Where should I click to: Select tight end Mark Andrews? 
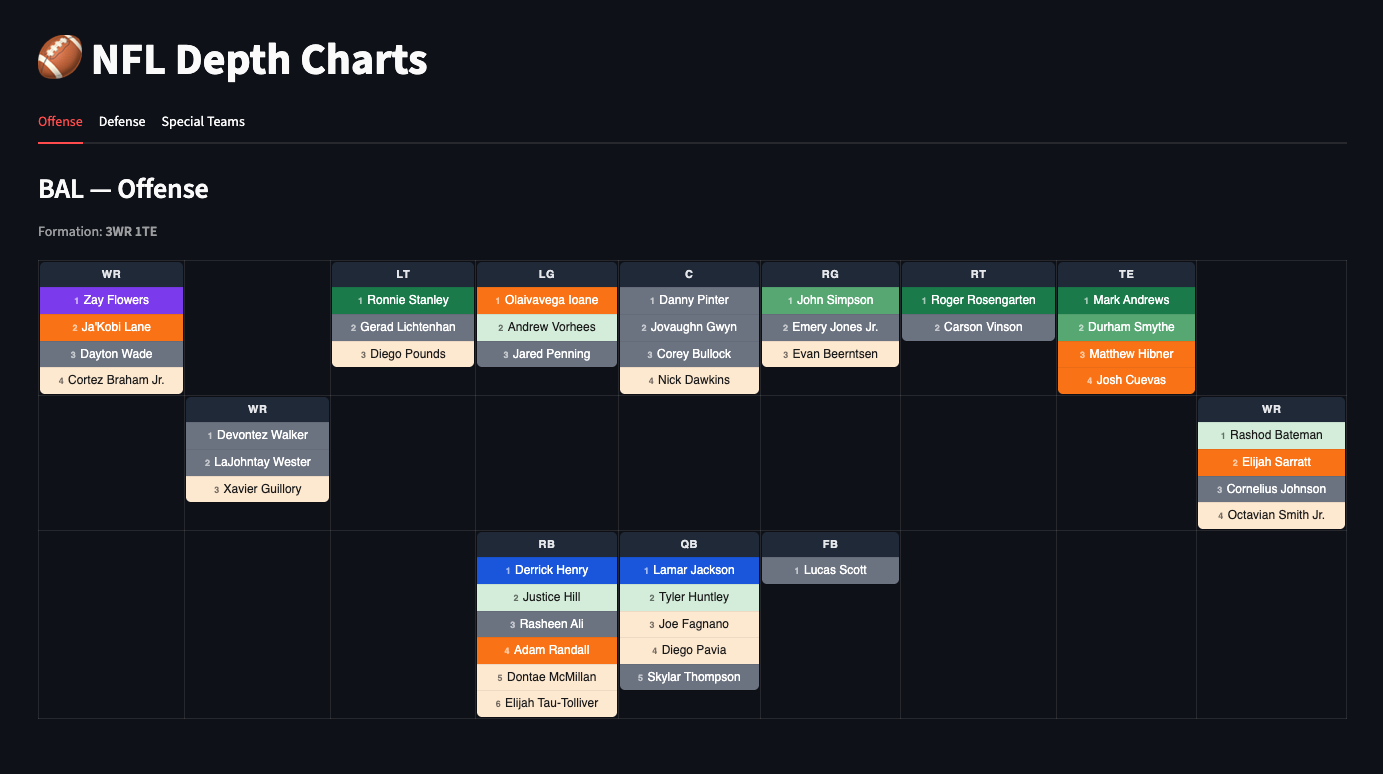point(1126,300)
